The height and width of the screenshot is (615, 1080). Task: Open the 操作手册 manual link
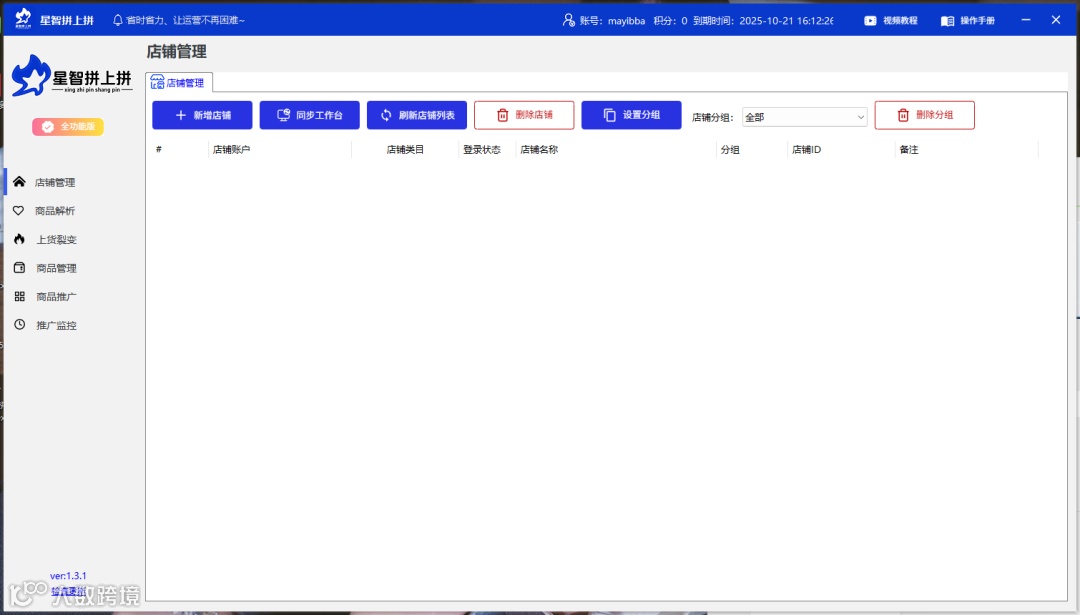(977, 21)
